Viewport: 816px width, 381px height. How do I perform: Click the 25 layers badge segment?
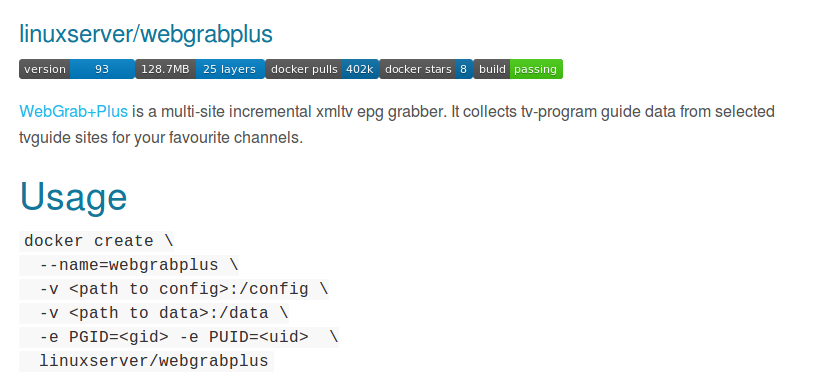tap(230, 69)
